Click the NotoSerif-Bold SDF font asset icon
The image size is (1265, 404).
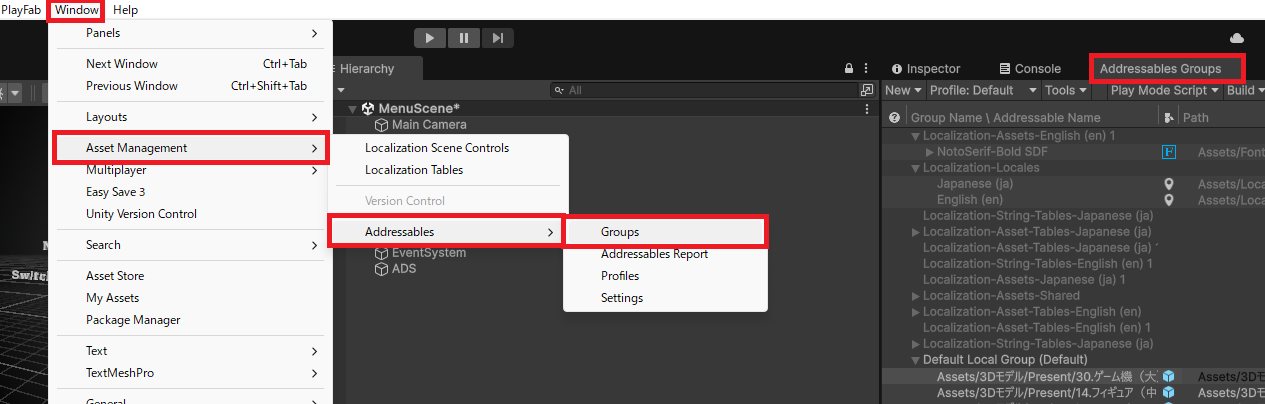pyautogui.click(x=1168, y=152)
